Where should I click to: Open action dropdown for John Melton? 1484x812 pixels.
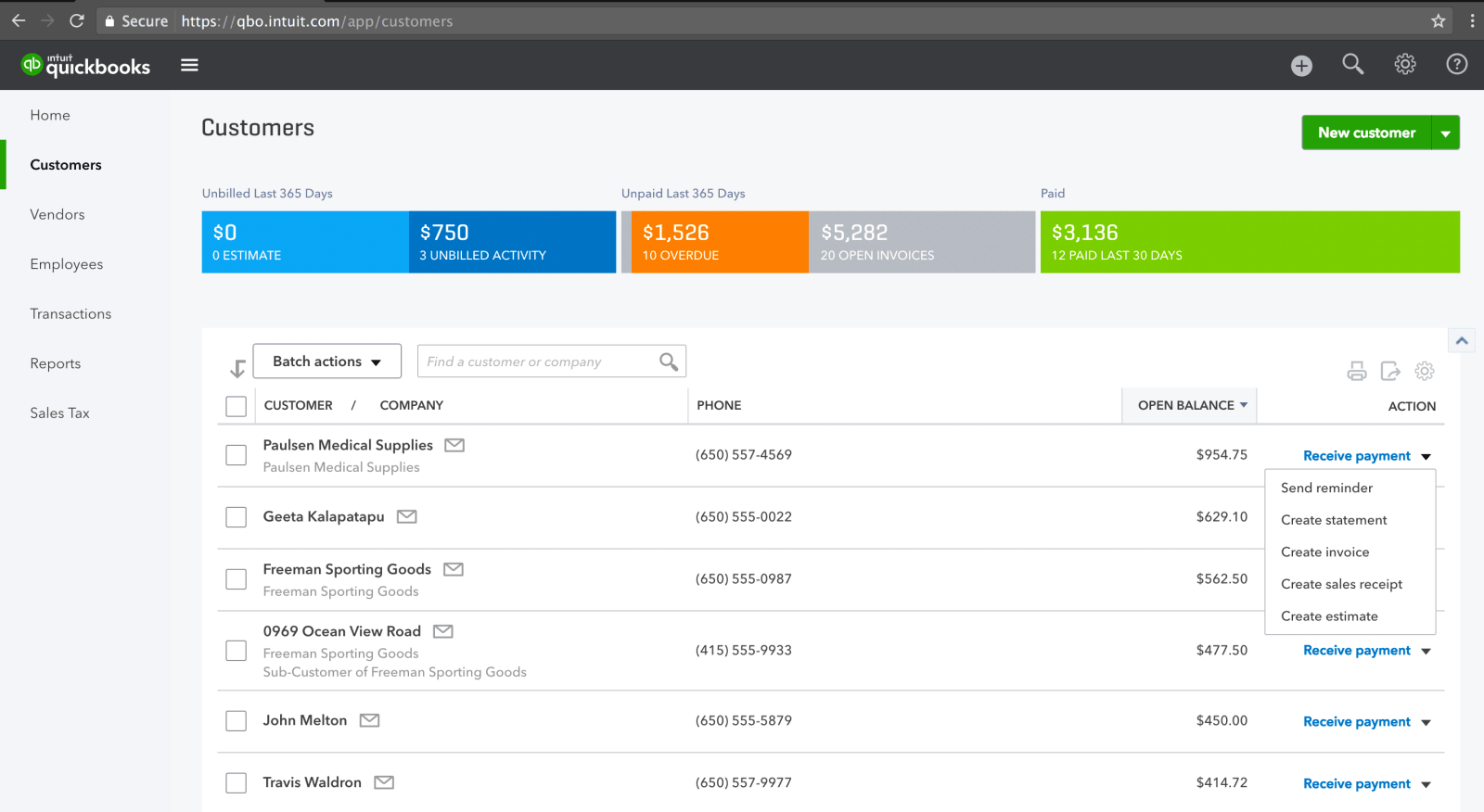[x=1426, y=722]
